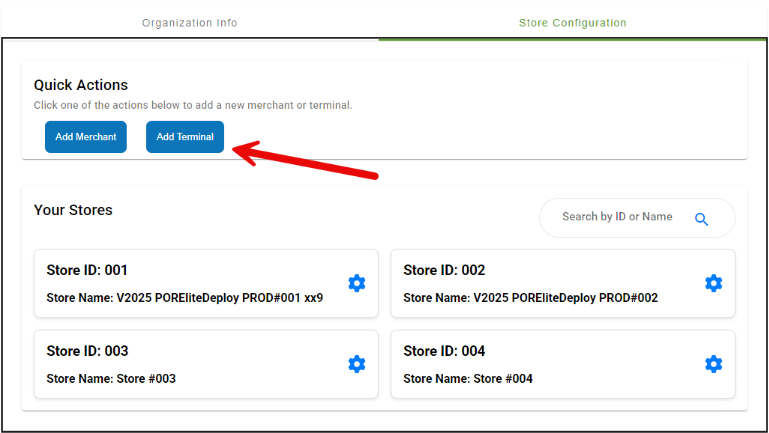Click the magnifying glass search icon

701,219
